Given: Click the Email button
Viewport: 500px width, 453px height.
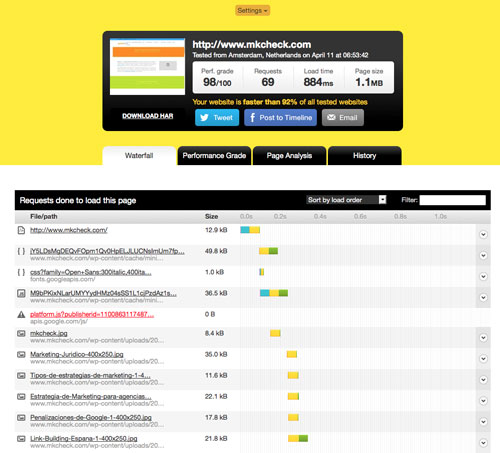Looking at the screenshot, I should tap(343, 117).
